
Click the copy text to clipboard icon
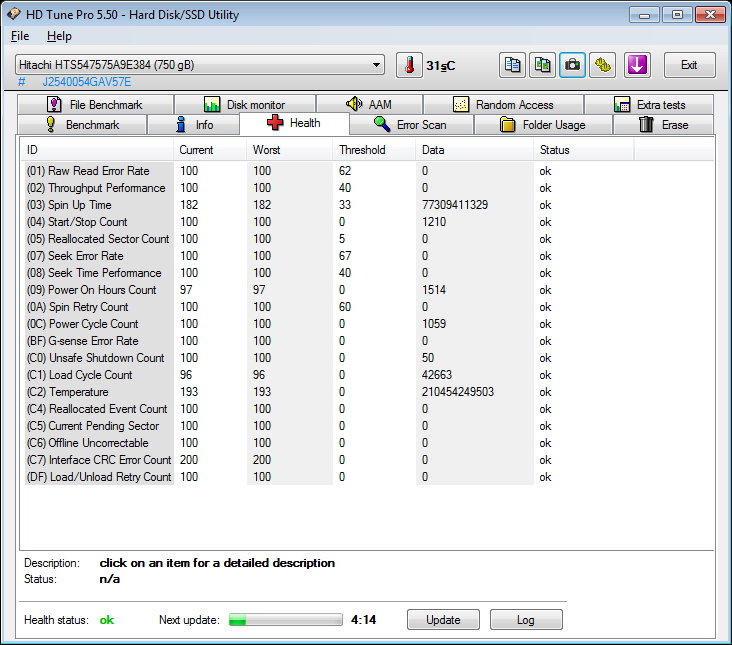(512, 65)
